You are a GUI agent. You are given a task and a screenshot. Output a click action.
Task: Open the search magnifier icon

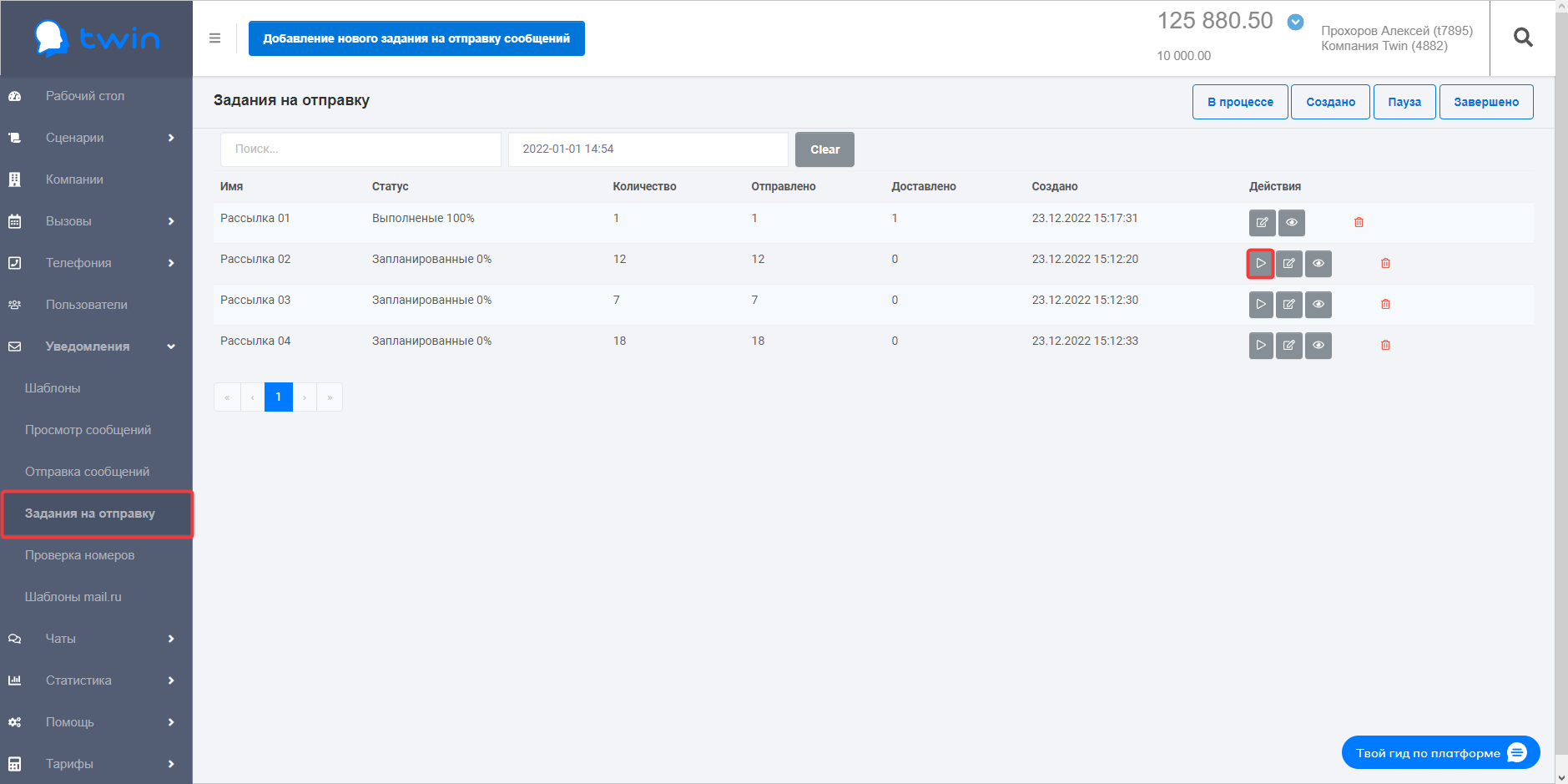(1523, 38)
